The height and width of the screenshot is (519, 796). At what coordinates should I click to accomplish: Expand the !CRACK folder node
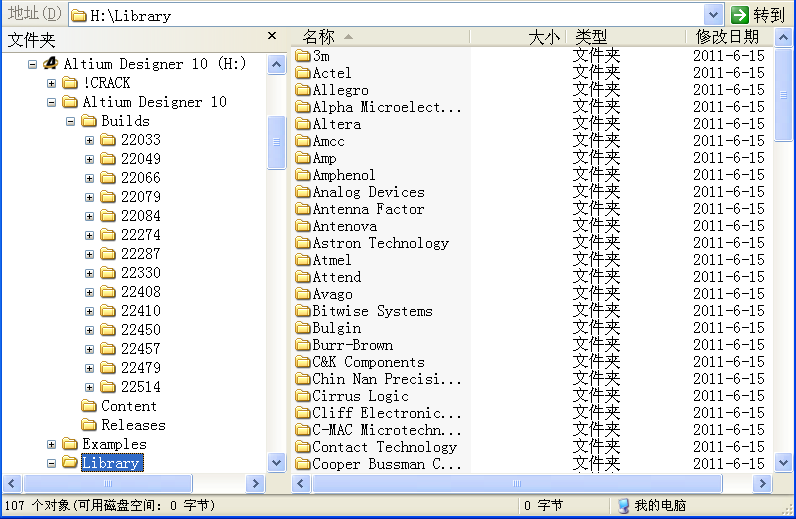point(51,83)
